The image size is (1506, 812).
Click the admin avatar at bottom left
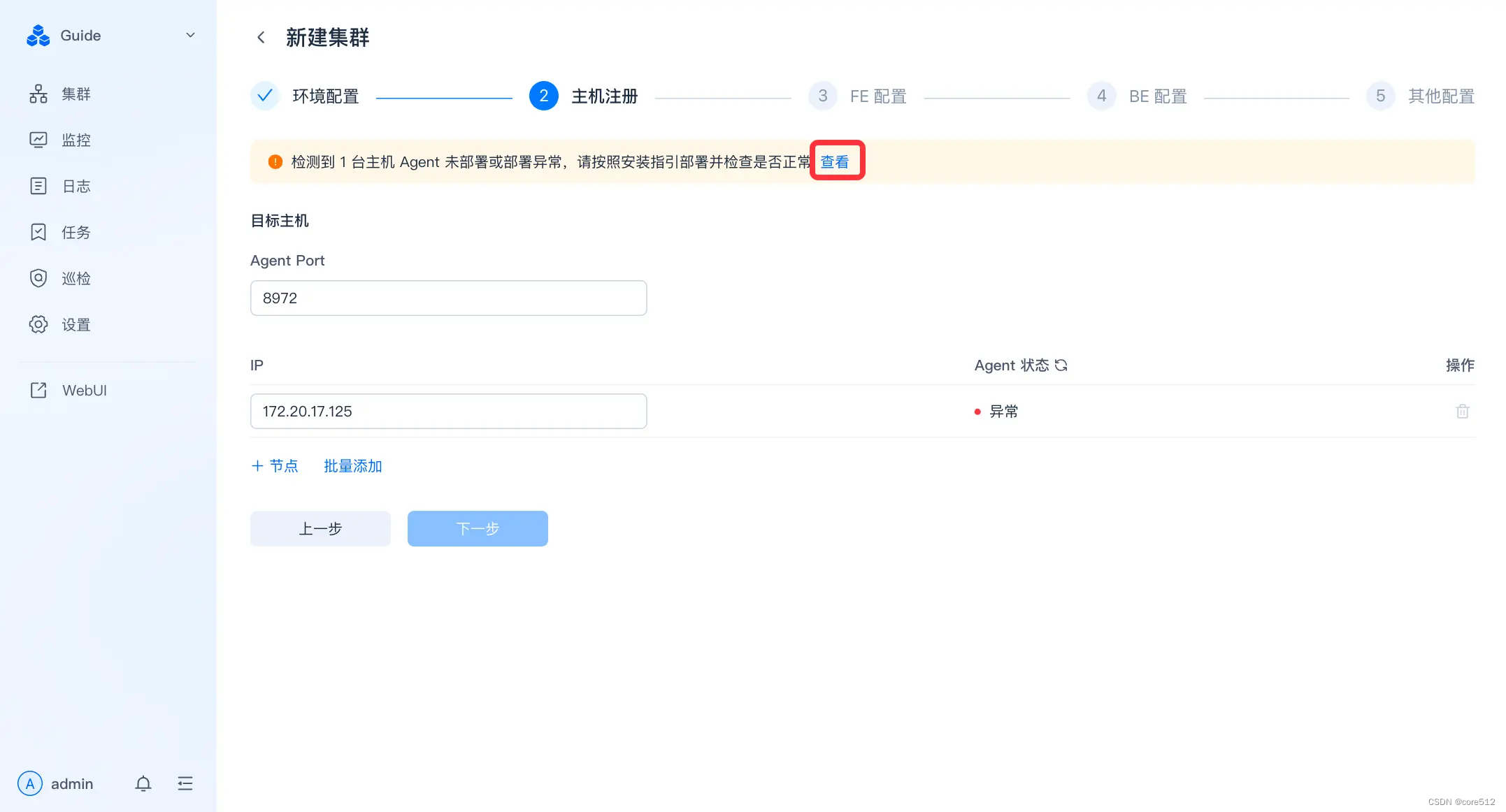pyautogui.click(x=30, y=783)
